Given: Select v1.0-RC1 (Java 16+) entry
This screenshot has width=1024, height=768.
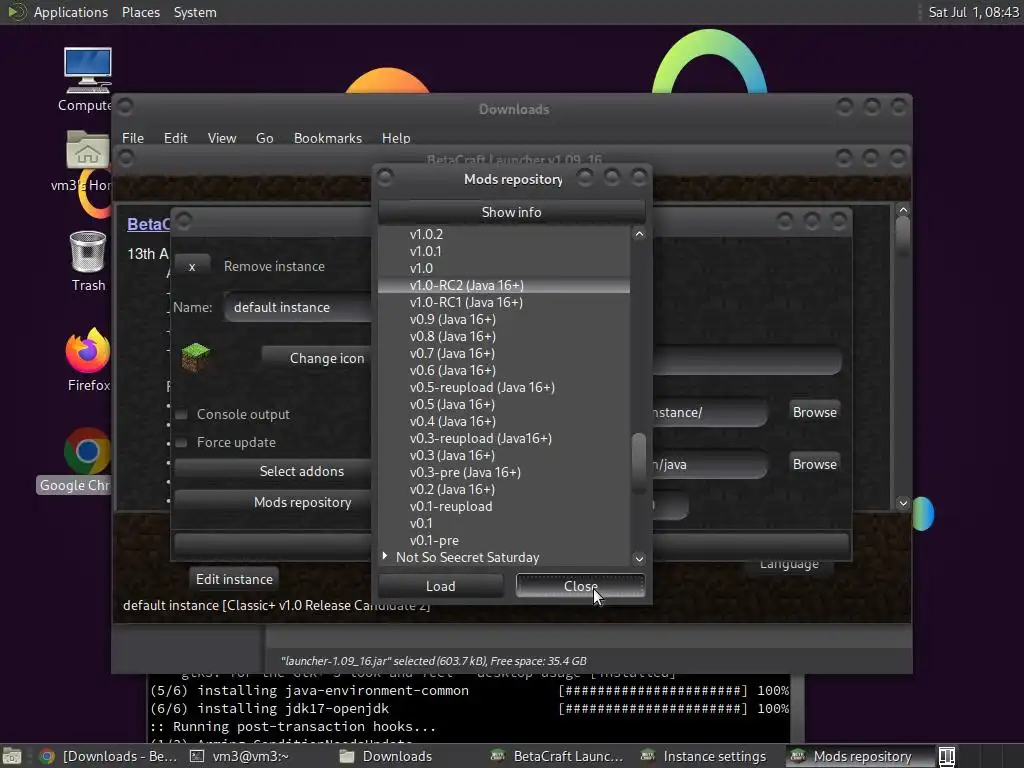Looking at the screenshot, I should click(504, 302).
